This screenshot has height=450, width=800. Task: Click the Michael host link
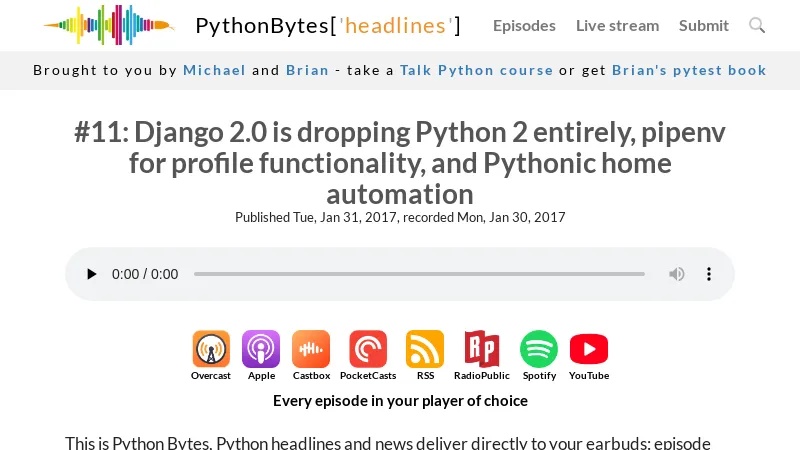click(214, 70)
